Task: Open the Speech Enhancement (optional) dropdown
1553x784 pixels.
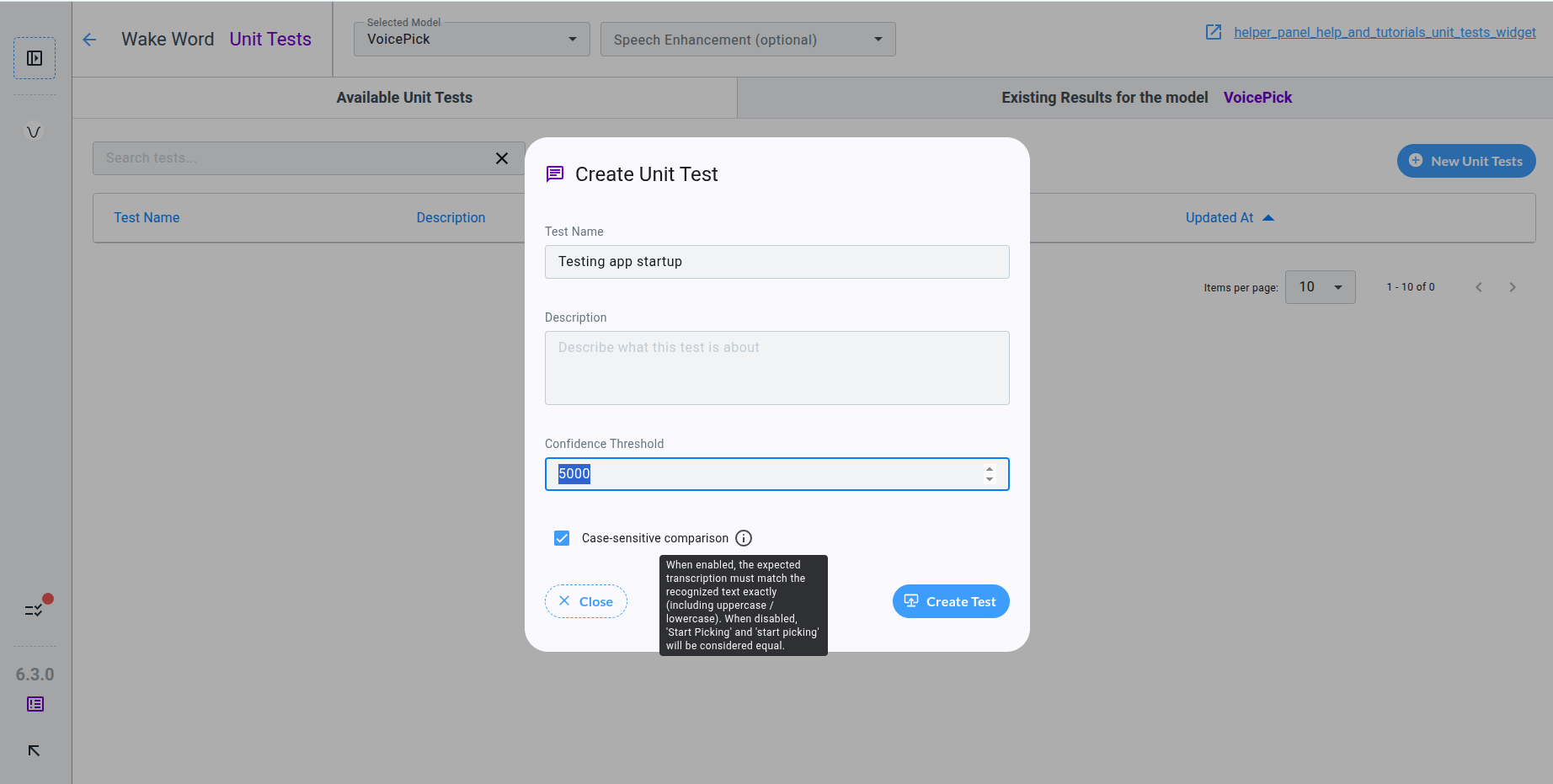Action: 748,40
